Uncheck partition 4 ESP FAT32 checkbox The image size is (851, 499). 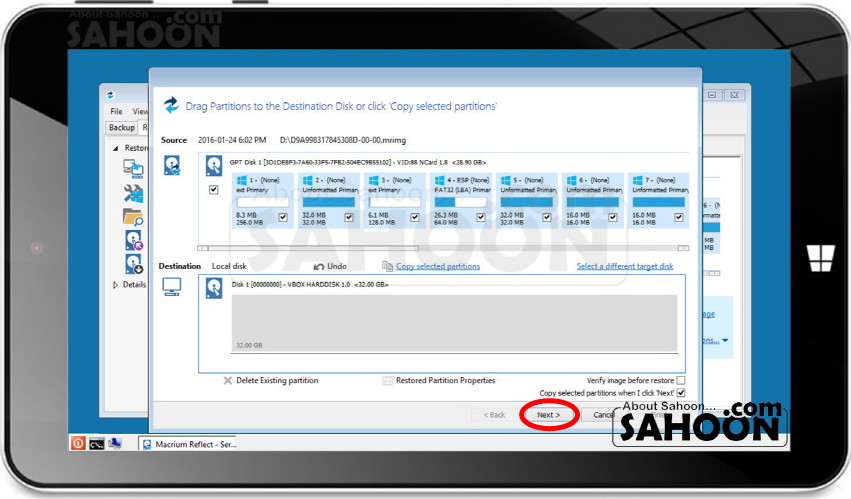481,217
